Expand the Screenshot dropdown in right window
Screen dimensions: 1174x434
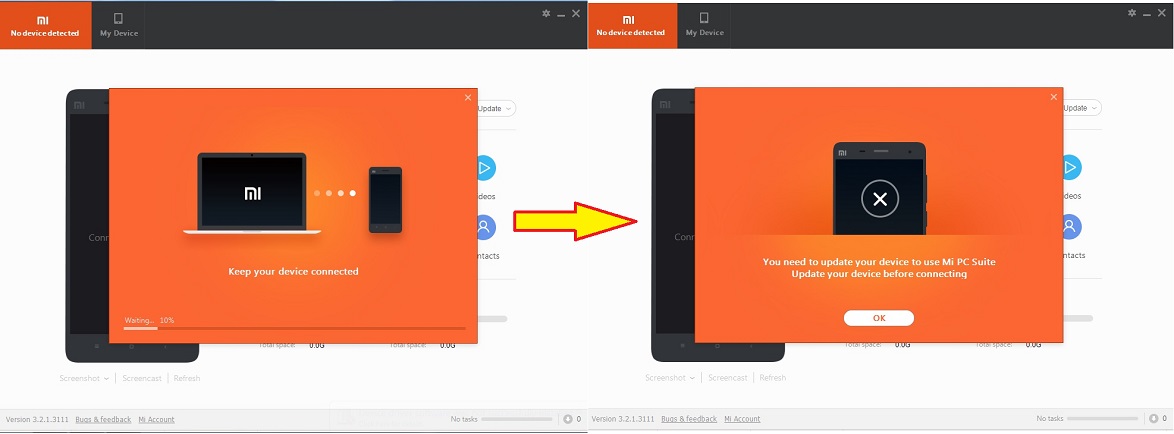coord(670,378)
